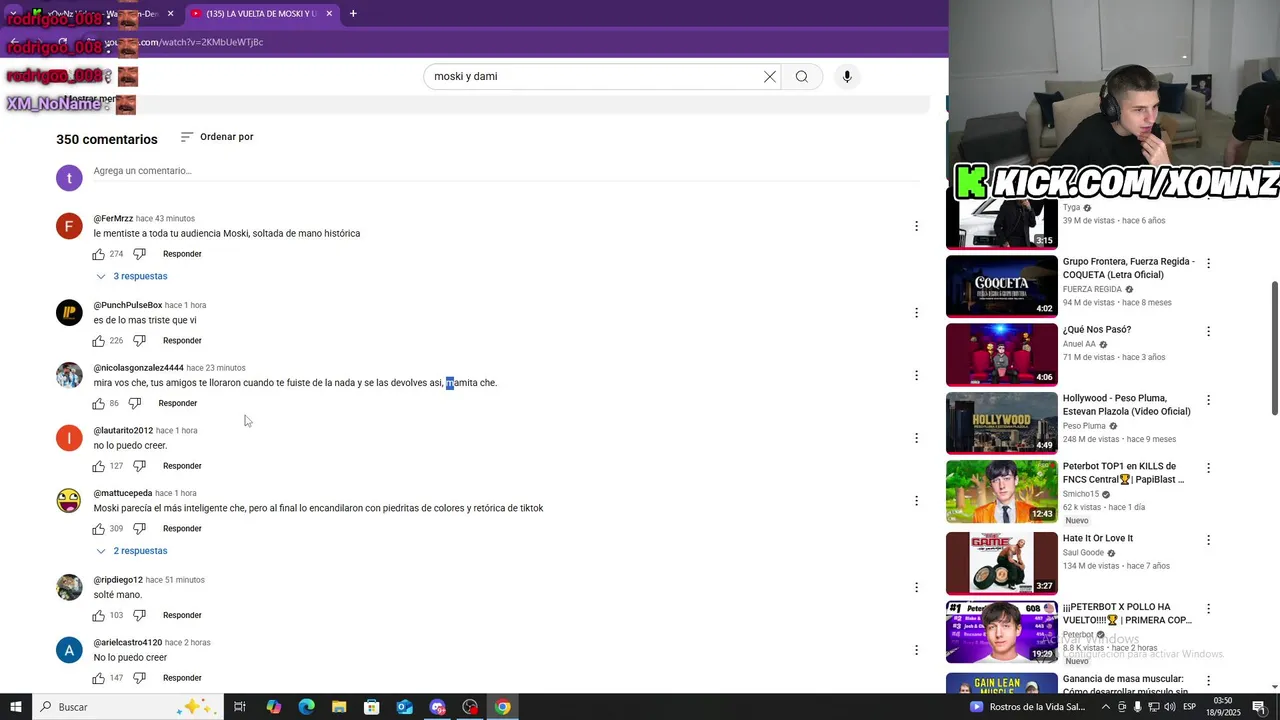Dislike @nicolasgonzalez4444's comment
Viewport: 1280px width, 720px height.
point(135,404)
